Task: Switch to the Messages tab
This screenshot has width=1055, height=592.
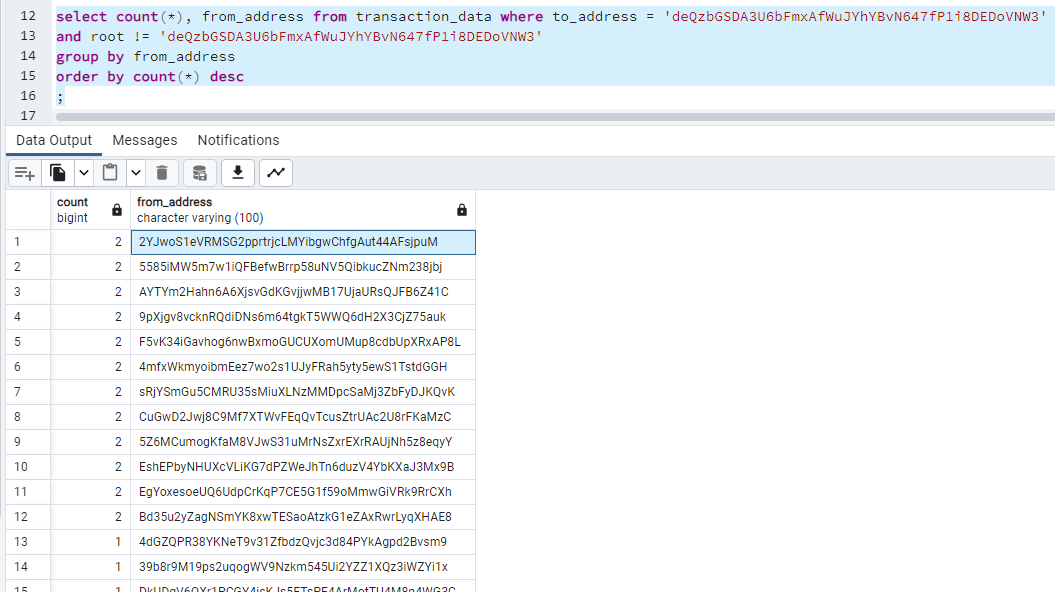Action: tap(144, 140)
